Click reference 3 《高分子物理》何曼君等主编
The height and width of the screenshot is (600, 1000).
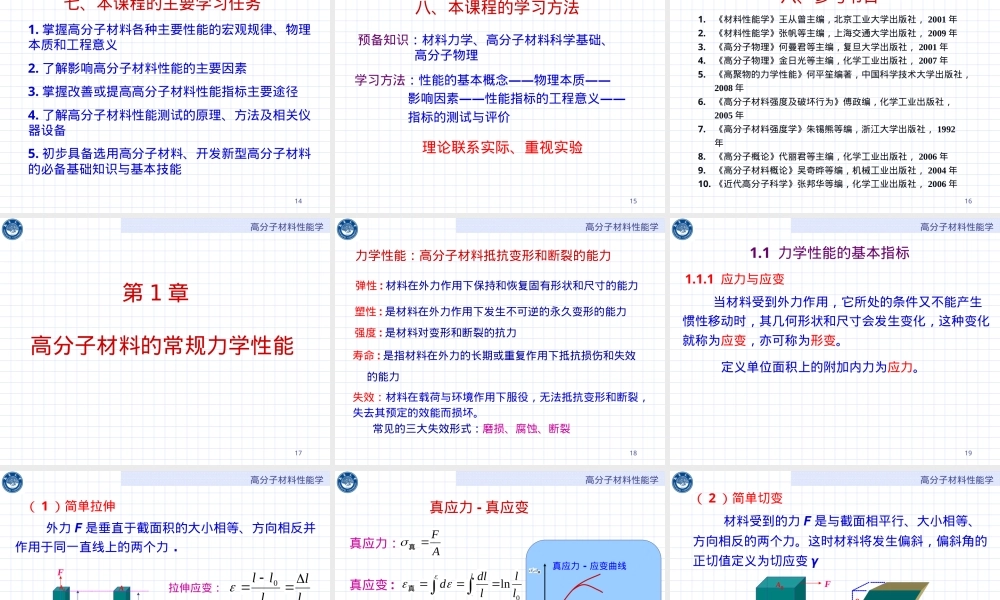coord(823,47)
